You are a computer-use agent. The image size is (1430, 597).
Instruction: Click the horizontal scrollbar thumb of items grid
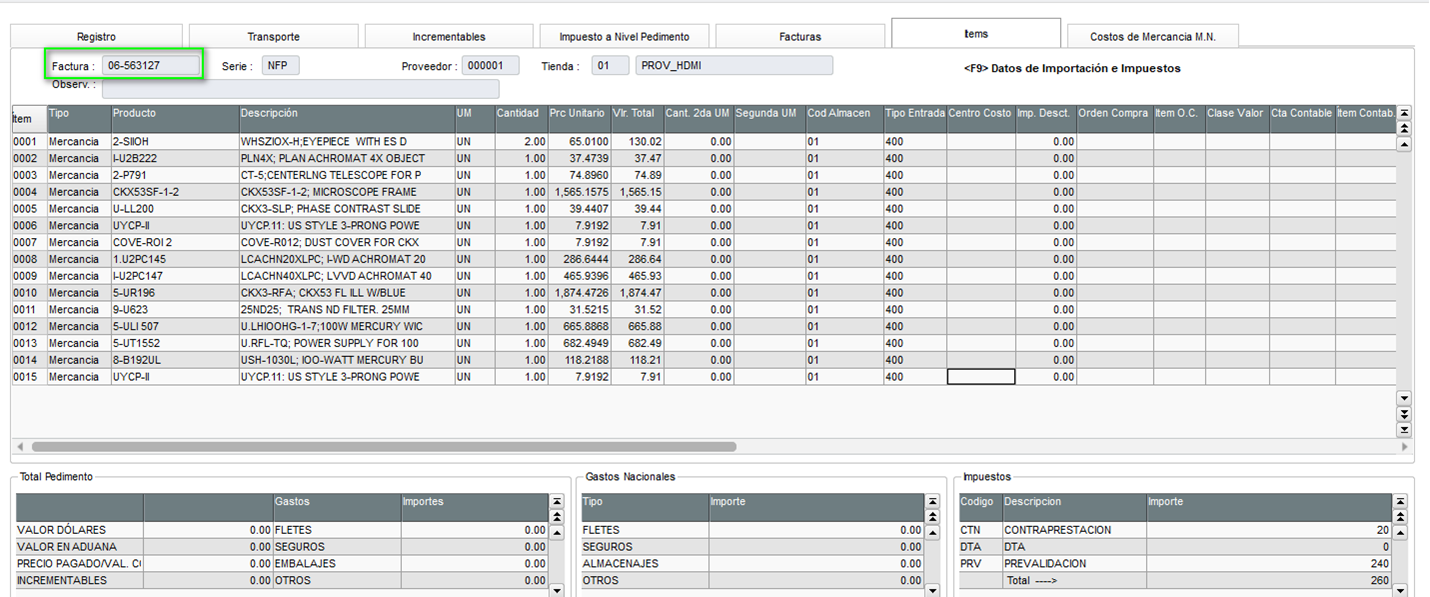[384, 447]
